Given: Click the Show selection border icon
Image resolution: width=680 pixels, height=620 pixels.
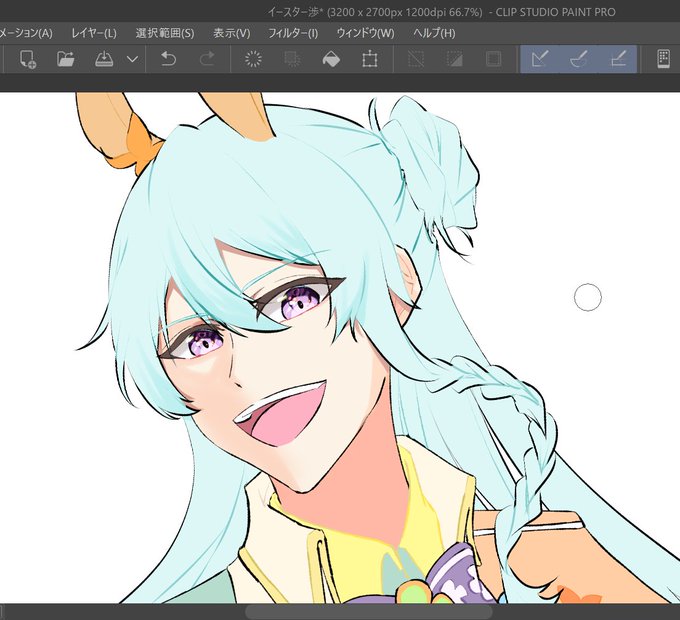Looking at the screenshot, I should [x=494, y=59].
